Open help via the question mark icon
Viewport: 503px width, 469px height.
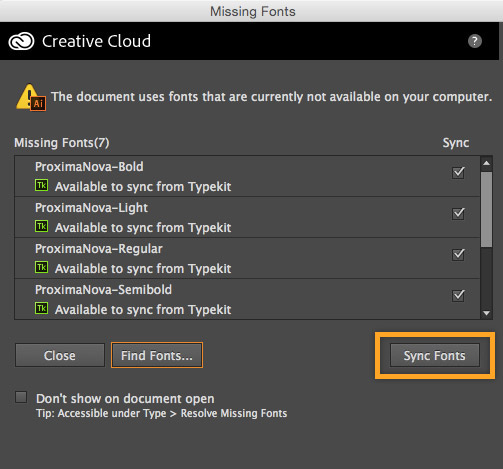click(x=475, y=41)
